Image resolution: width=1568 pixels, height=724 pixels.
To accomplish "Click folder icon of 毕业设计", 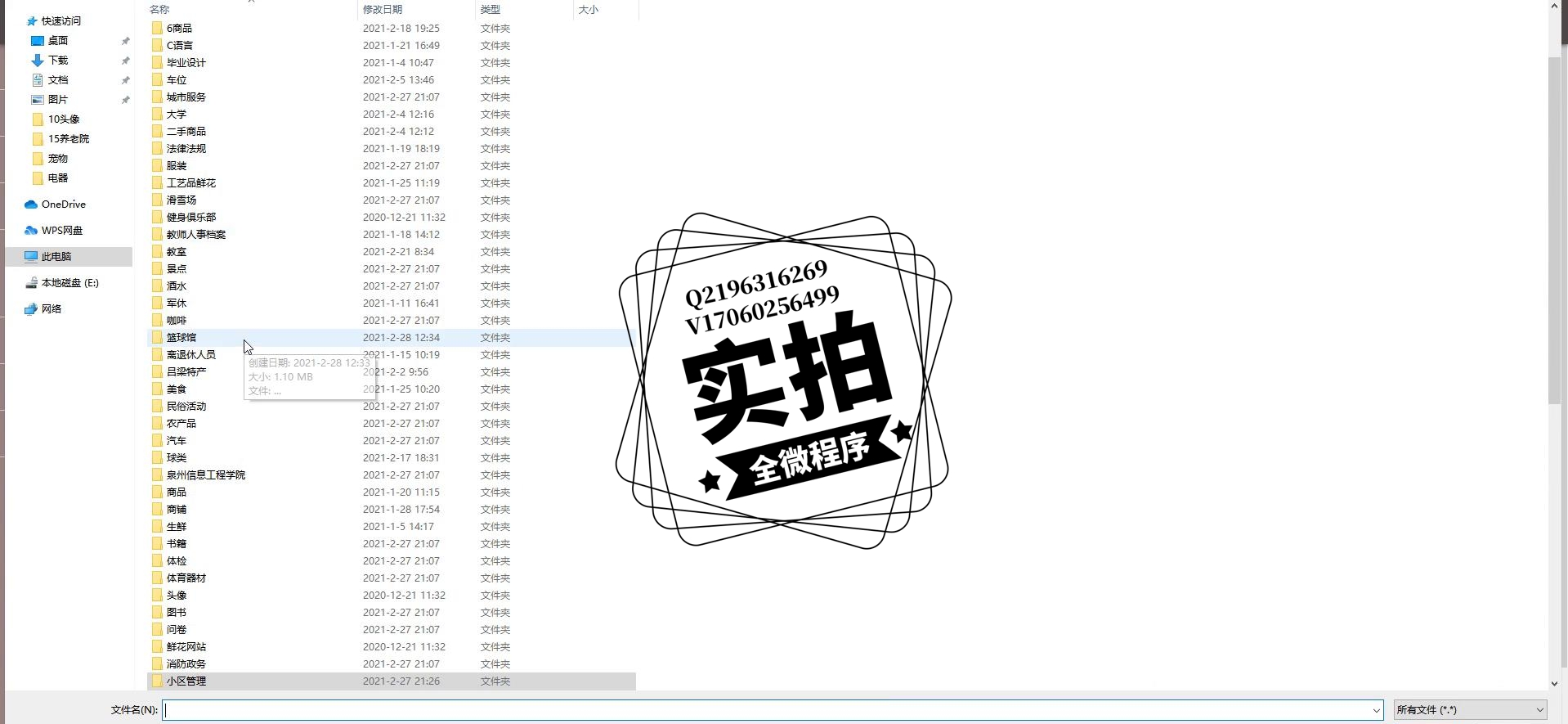I will click(x=157, y=62).
